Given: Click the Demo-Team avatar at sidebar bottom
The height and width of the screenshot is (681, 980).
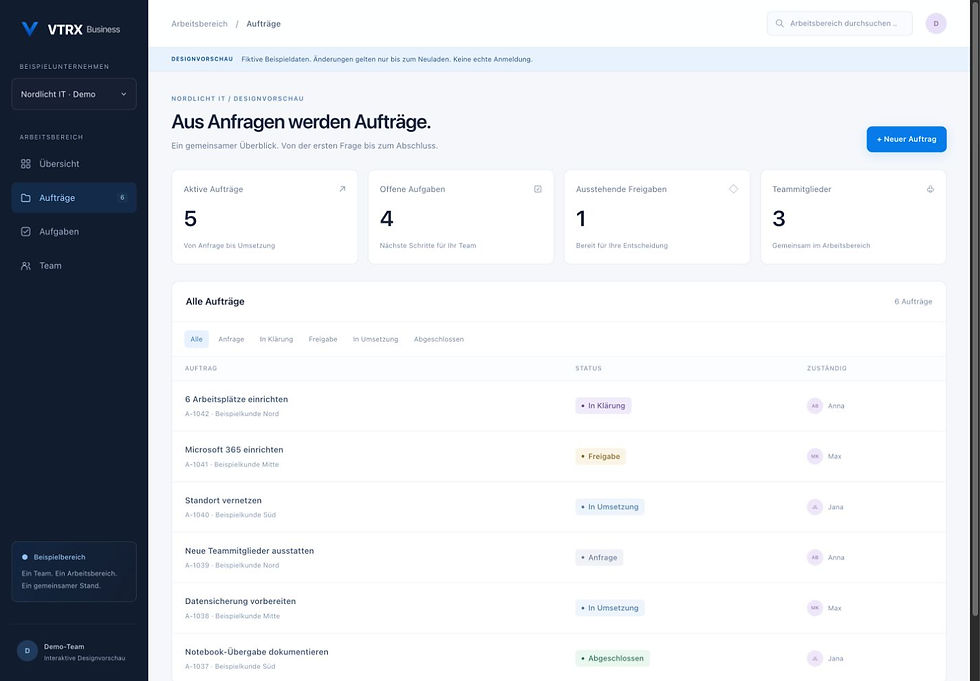Looking at the screenshot, I should point(27,651).
